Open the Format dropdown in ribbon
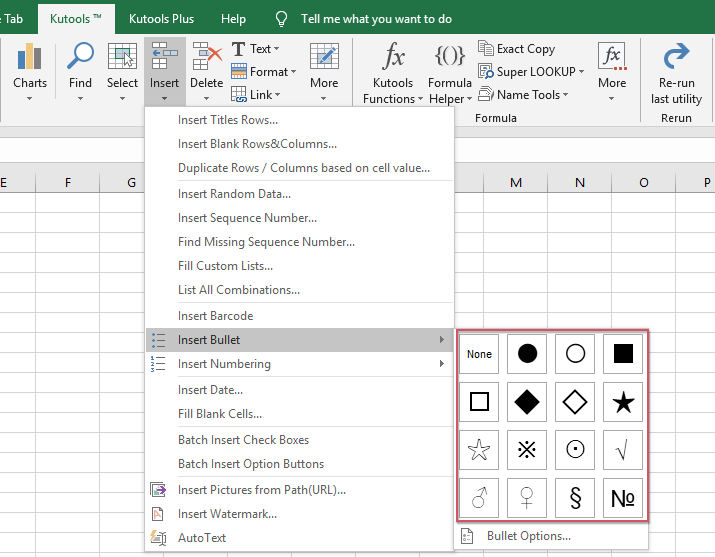715x557 pixels. (264, 72)
